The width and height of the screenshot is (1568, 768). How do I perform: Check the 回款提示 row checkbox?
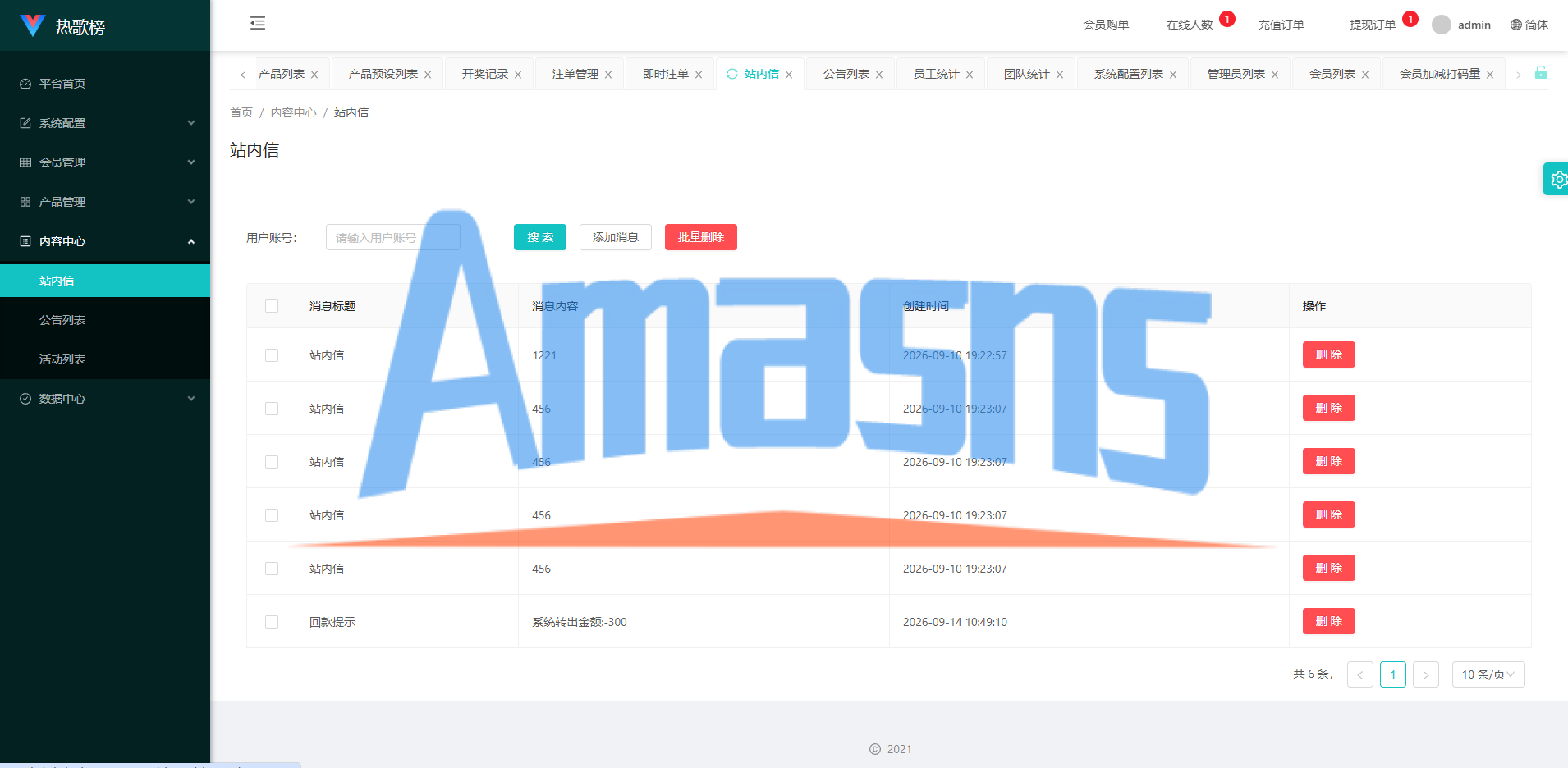pyautogui.click(x=272, y=622)
